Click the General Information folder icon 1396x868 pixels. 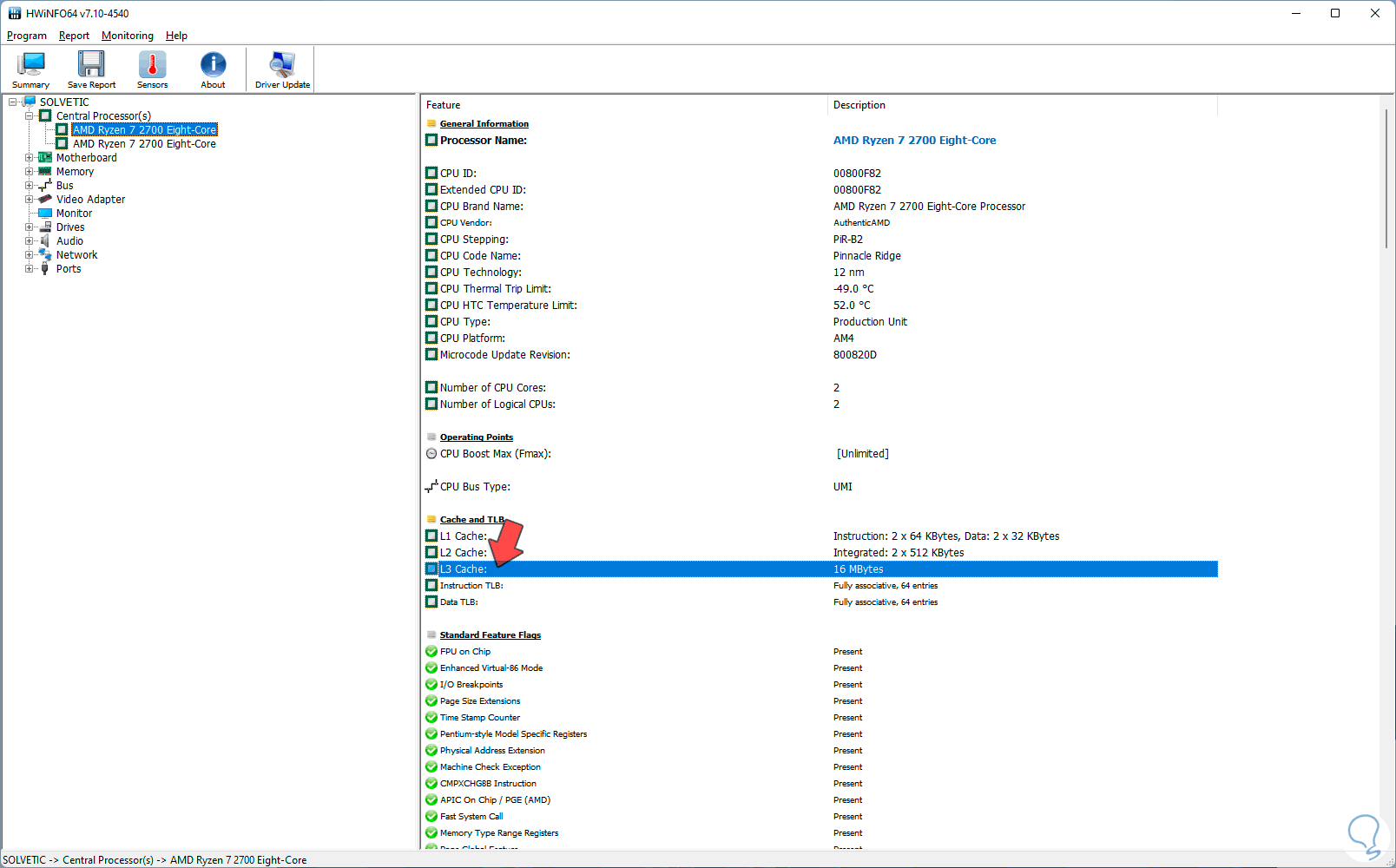click(x=431, y=124)
